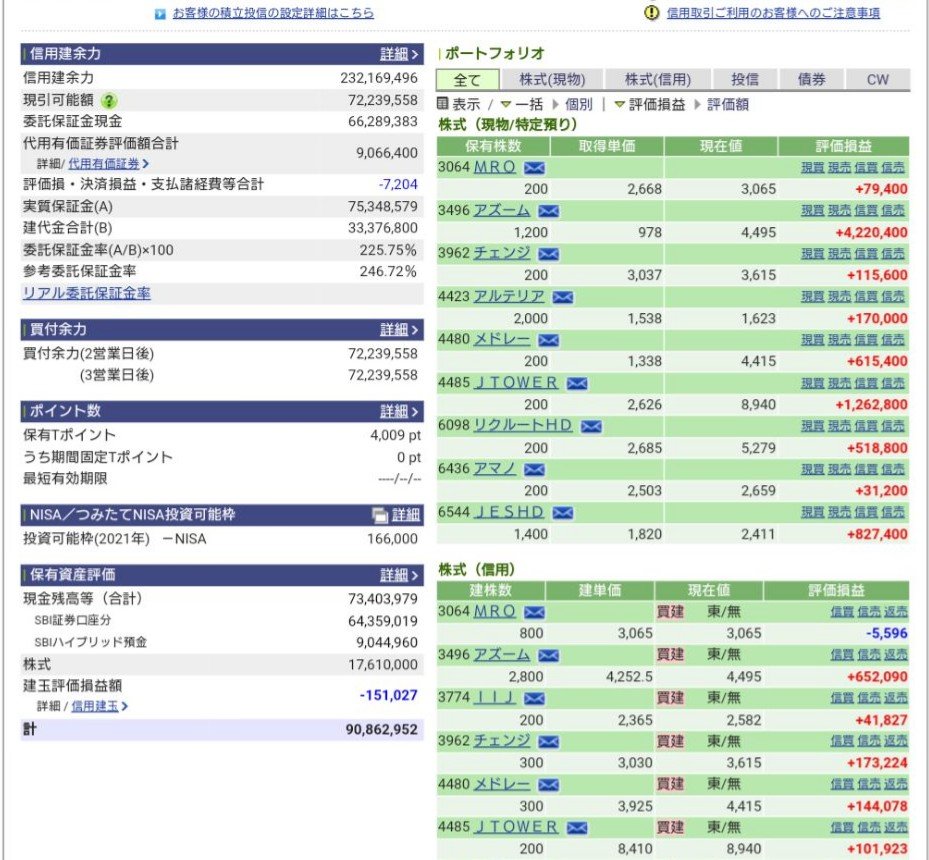Open お客様の積立投信の設定詳細はこちら link
Image resolution: width=929 pixels, height=860 pixels.
(273, 13)
